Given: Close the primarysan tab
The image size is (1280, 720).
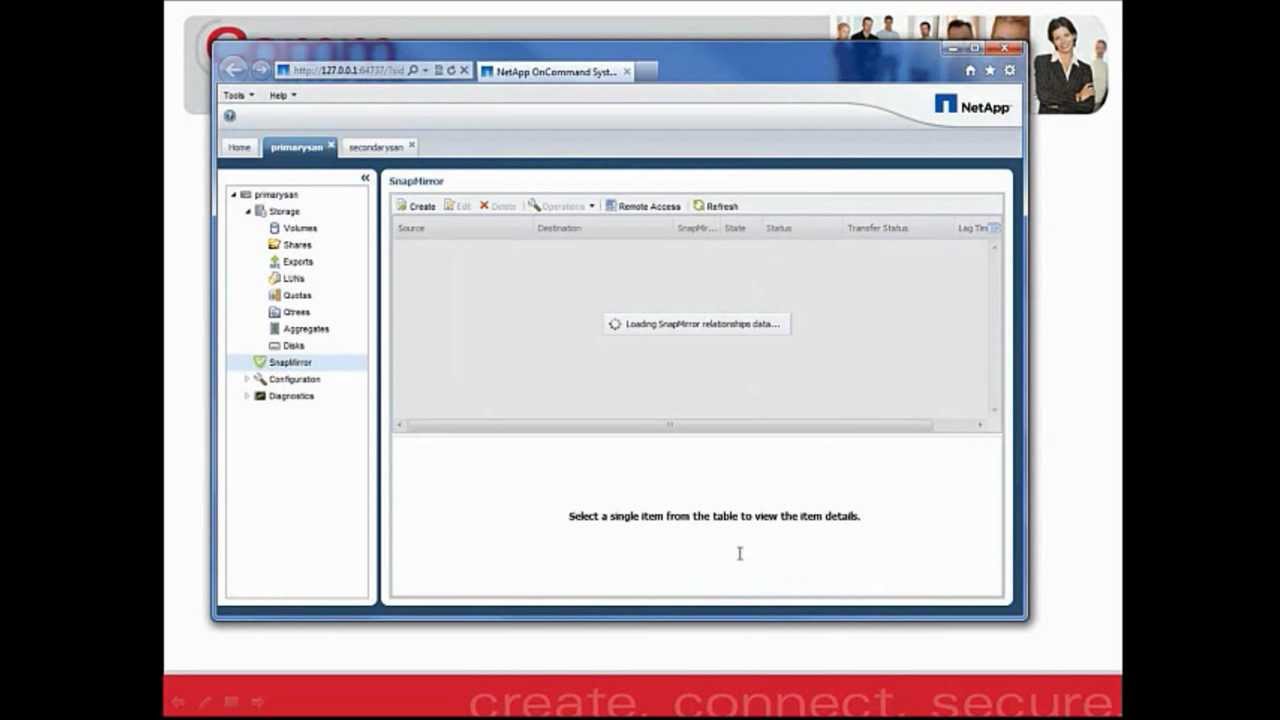Looking at the screenshot, I should point(331,145).
